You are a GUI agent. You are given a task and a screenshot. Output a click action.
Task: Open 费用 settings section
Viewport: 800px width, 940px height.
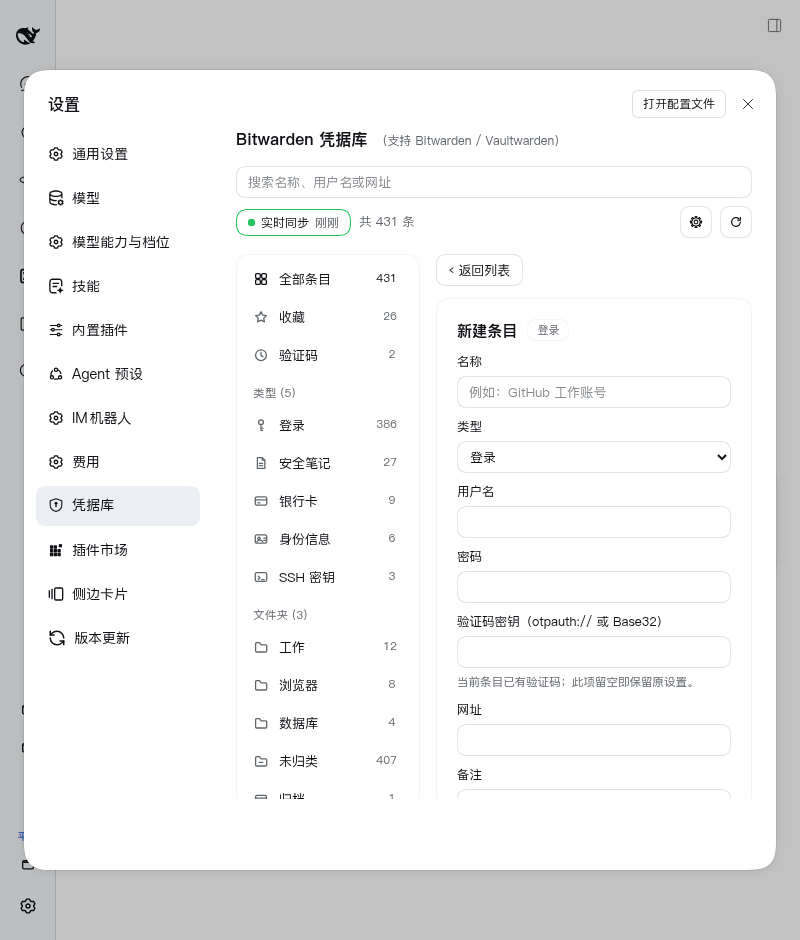click(x=118, y=462)
